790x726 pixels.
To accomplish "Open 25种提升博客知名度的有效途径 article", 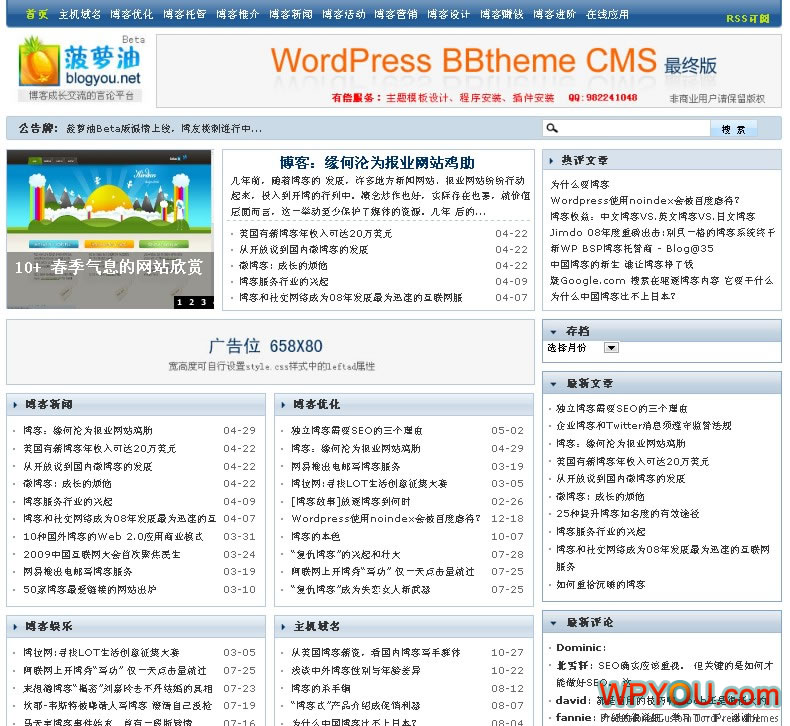I will tap(627, 514).
